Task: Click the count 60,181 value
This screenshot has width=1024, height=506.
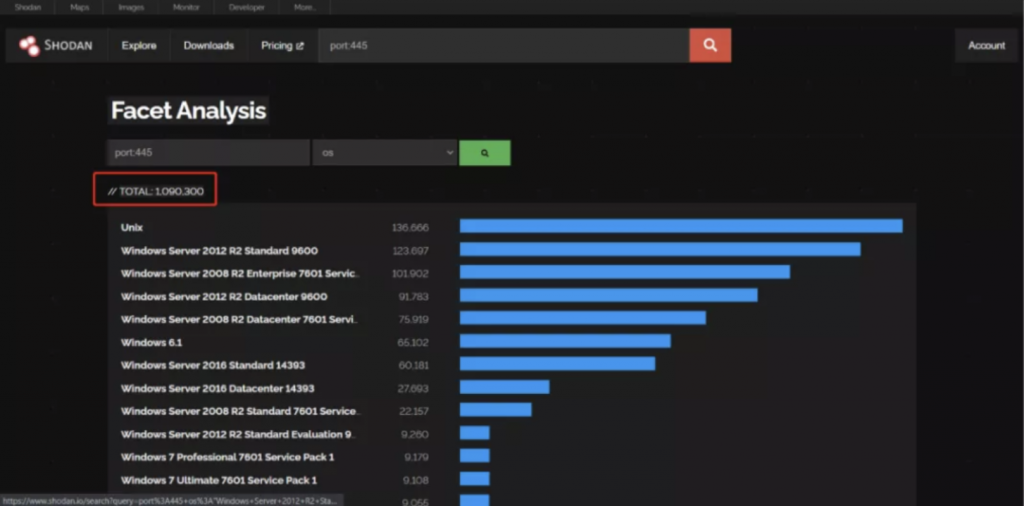Action: [x=413, y=365]
